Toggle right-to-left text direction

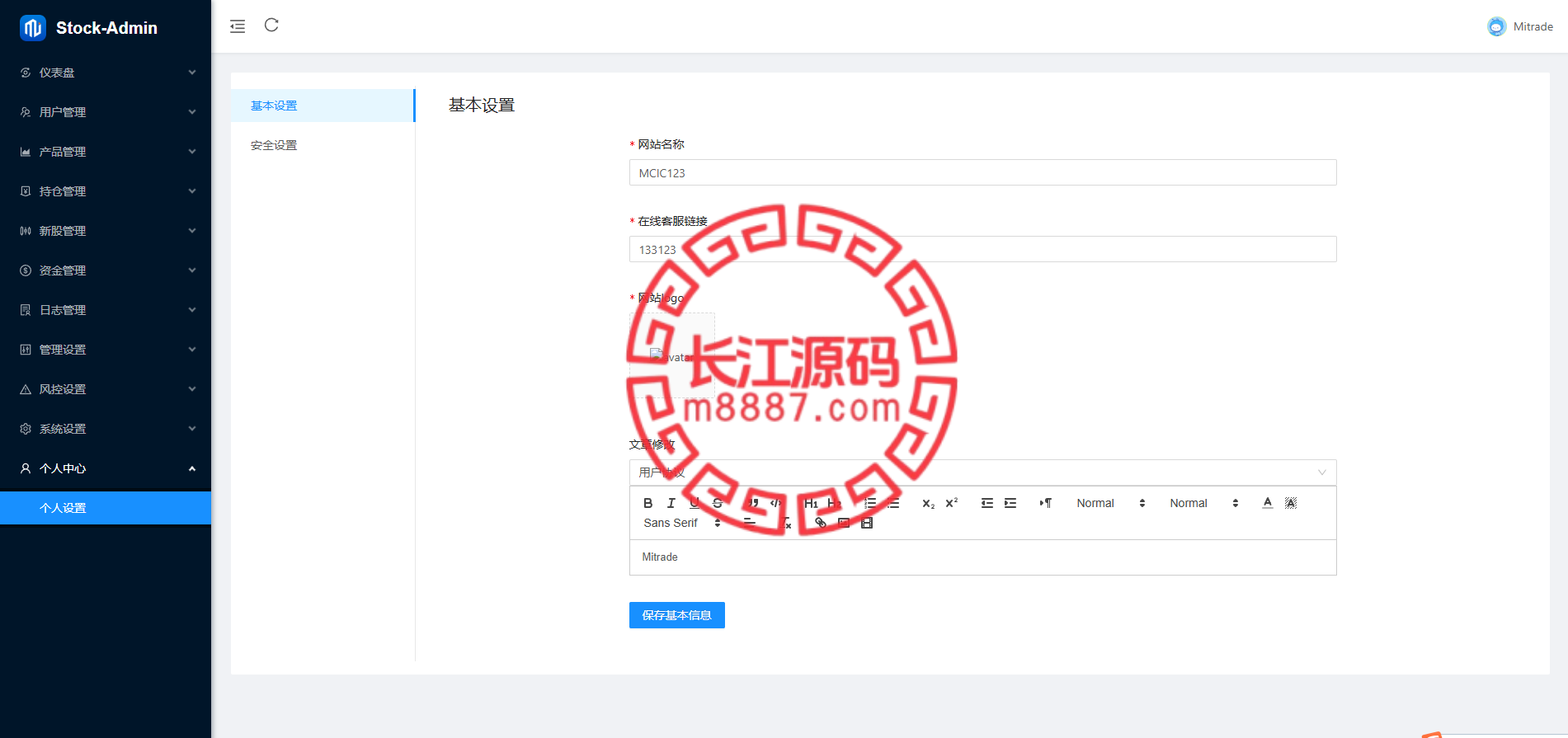[x=1046, y=503]
